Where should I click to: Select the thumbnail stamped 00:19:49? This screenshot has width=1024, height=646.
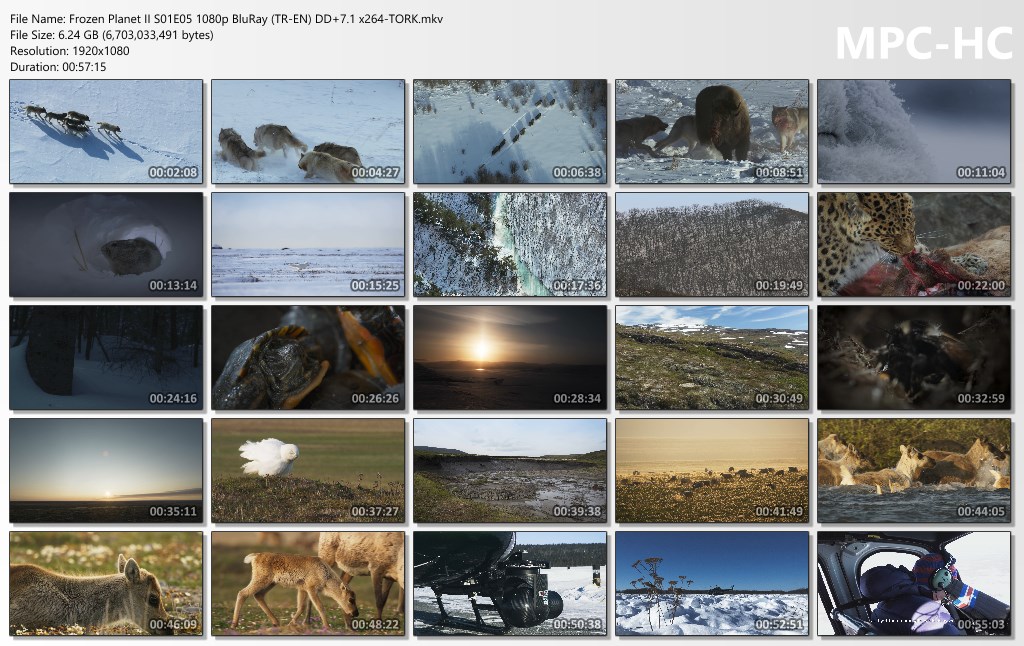point(712,244)
